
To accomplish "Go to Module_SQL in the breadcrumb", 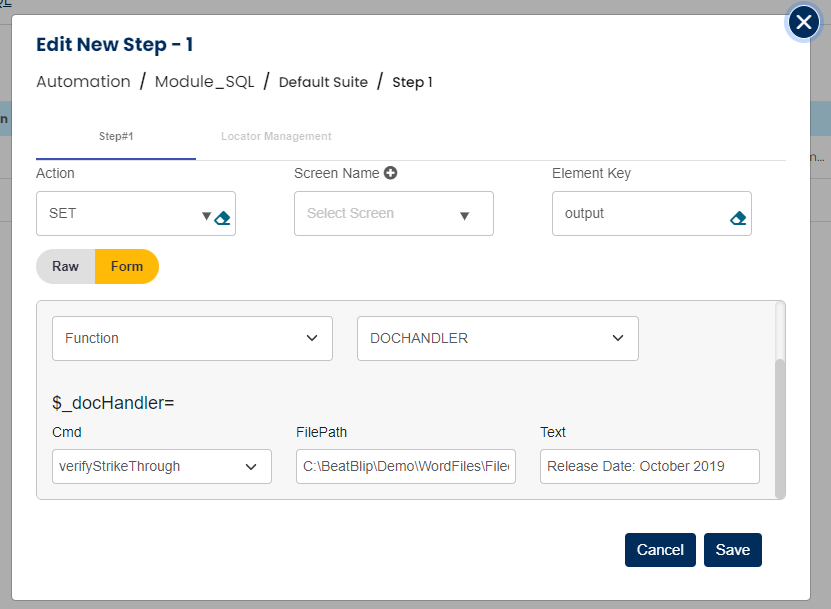I will [x=204, y=82].
